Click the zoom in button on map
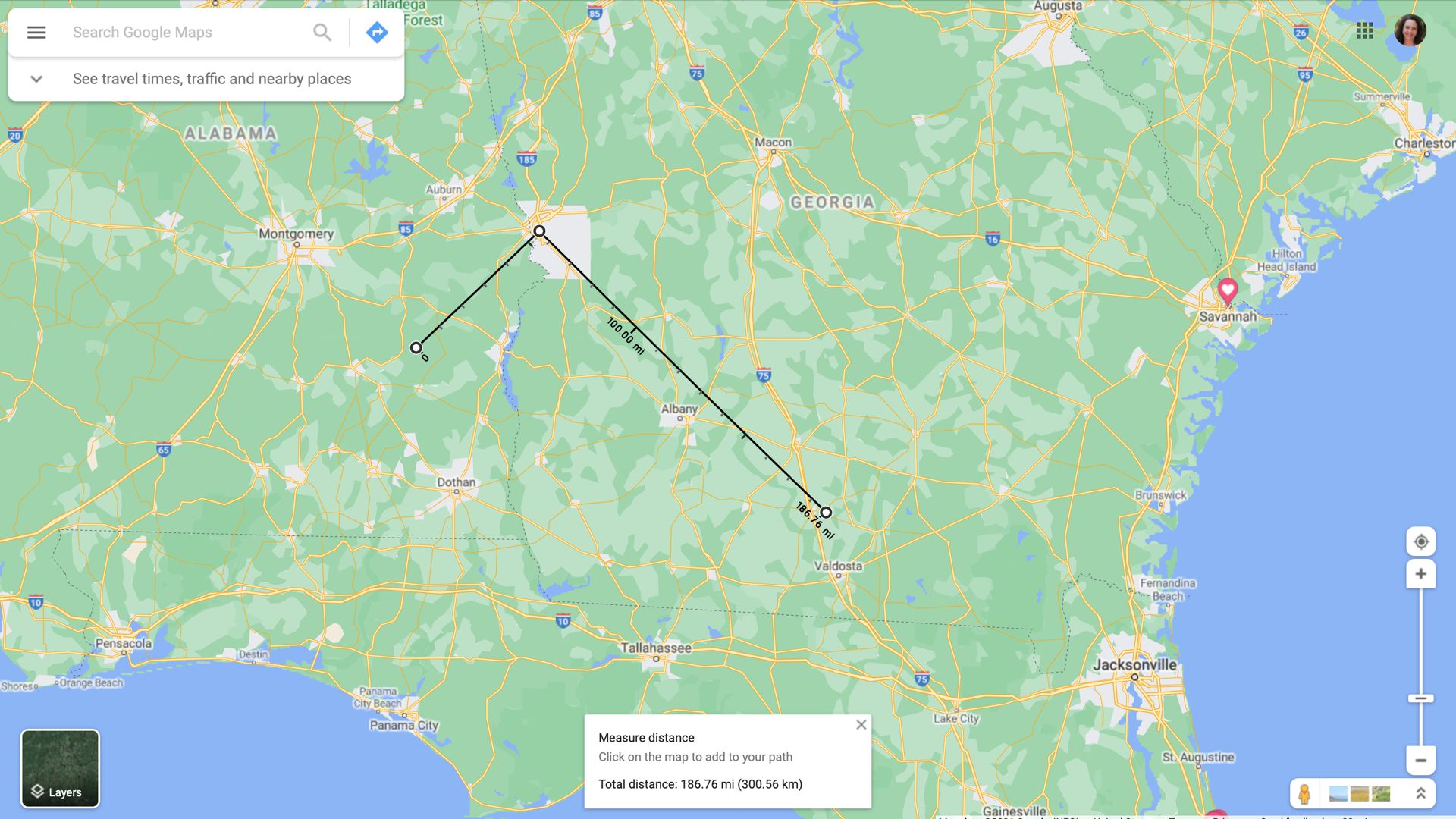The height and width of the screenshot is (819, 1456). [1421, 573]
